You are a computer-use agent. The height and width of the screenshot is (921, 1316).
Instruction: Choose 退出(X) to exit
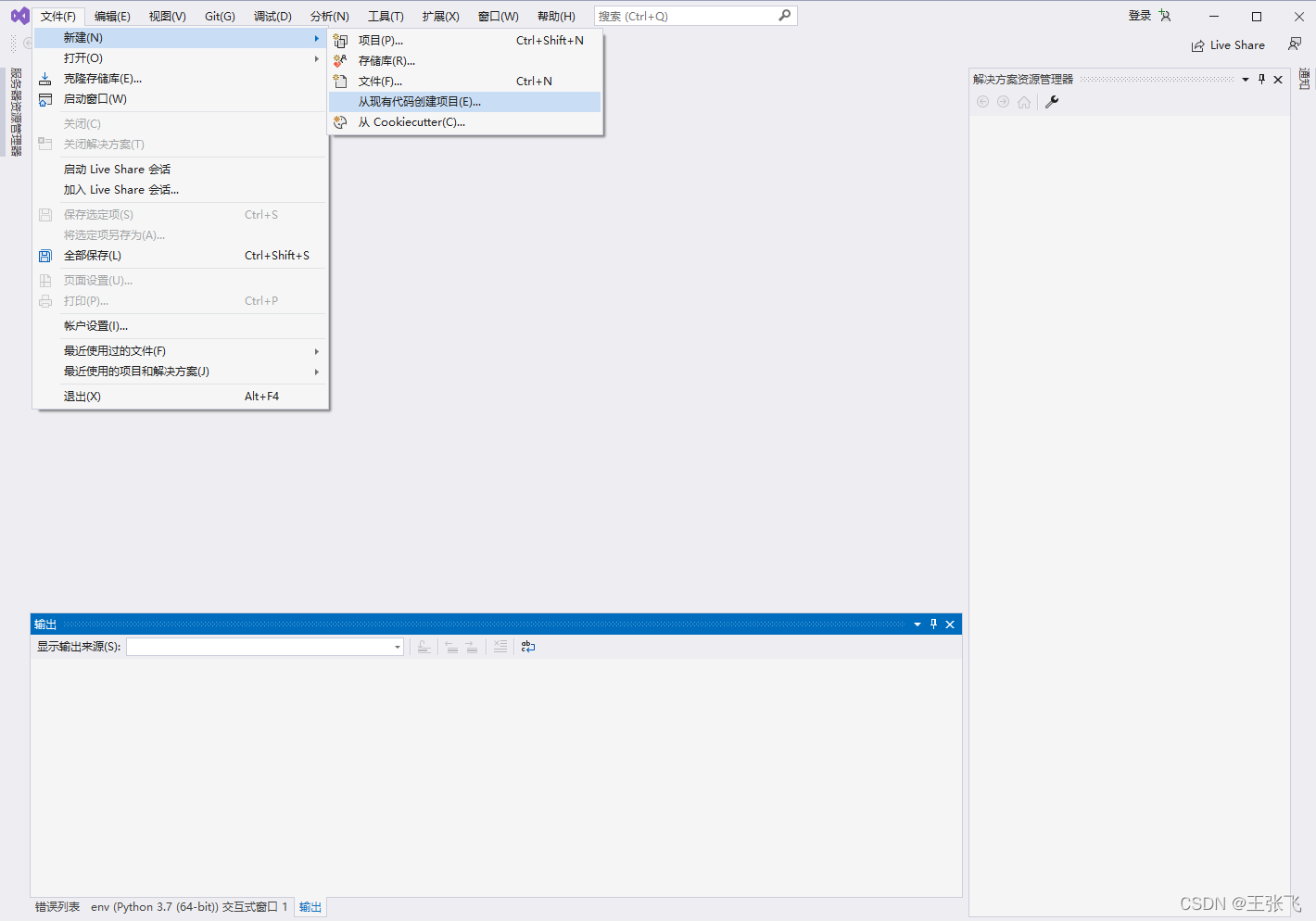(x=181, y=397)
